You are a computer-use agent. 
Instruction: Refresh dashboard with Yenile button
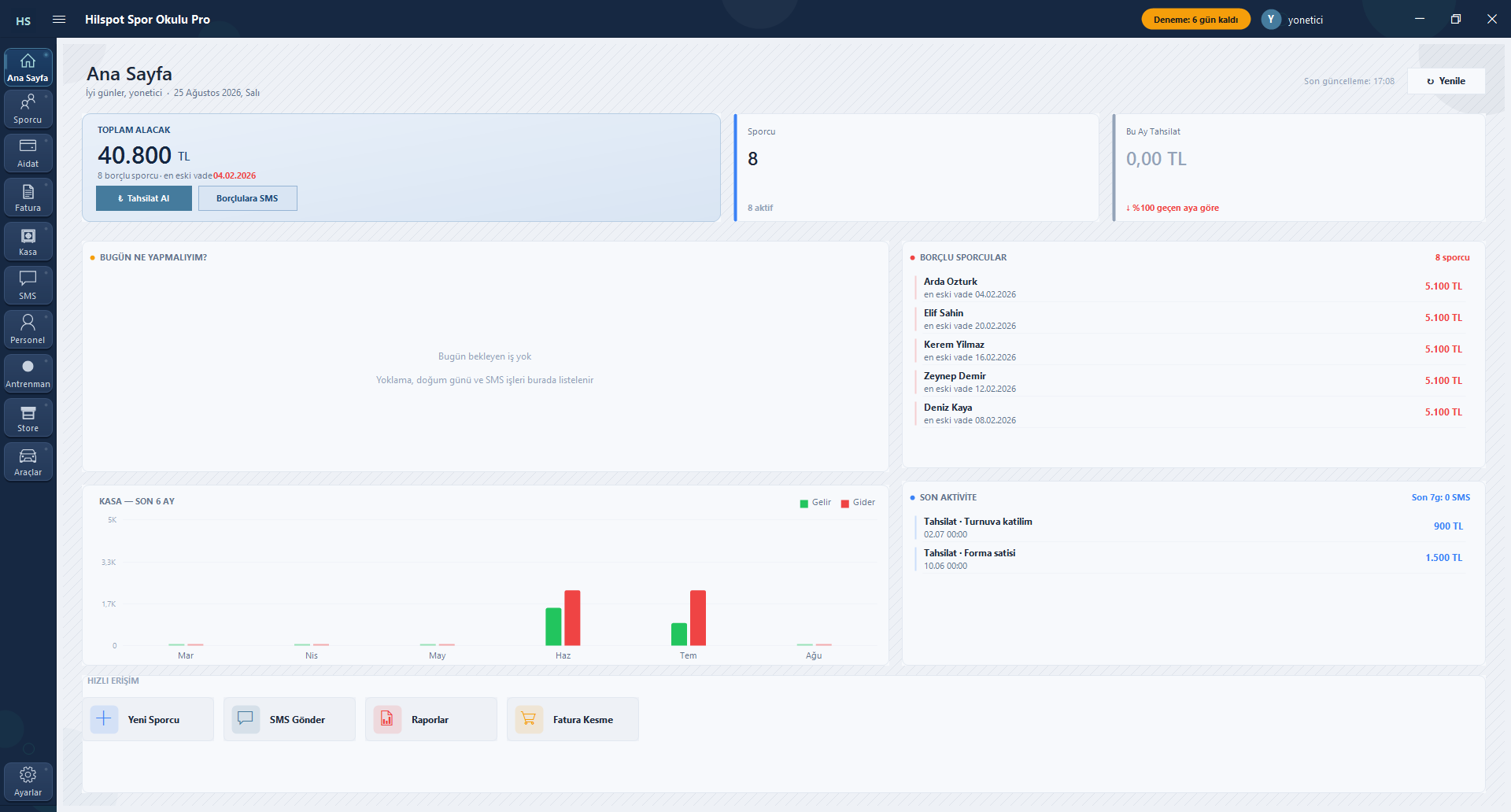coord(1446,81)
